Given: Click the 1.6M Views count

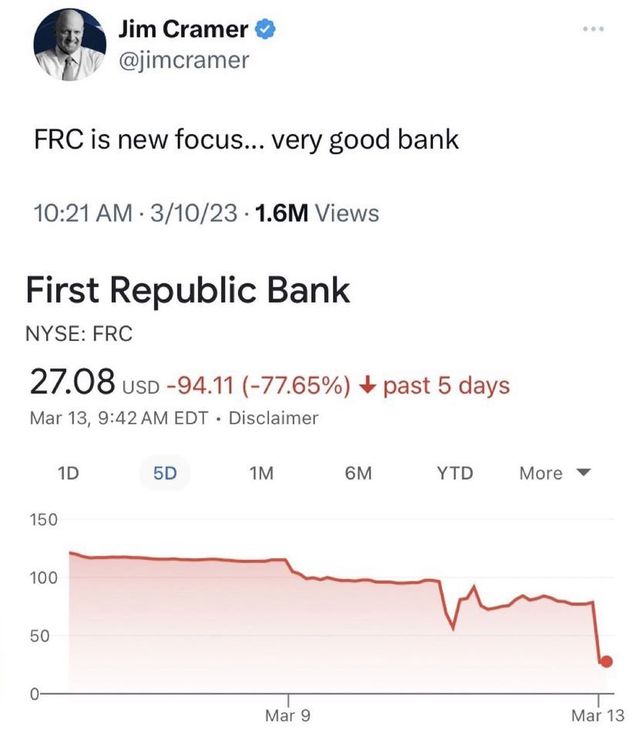Looking at the screenshot, I should pyautogui.click(x=317, y=213).
